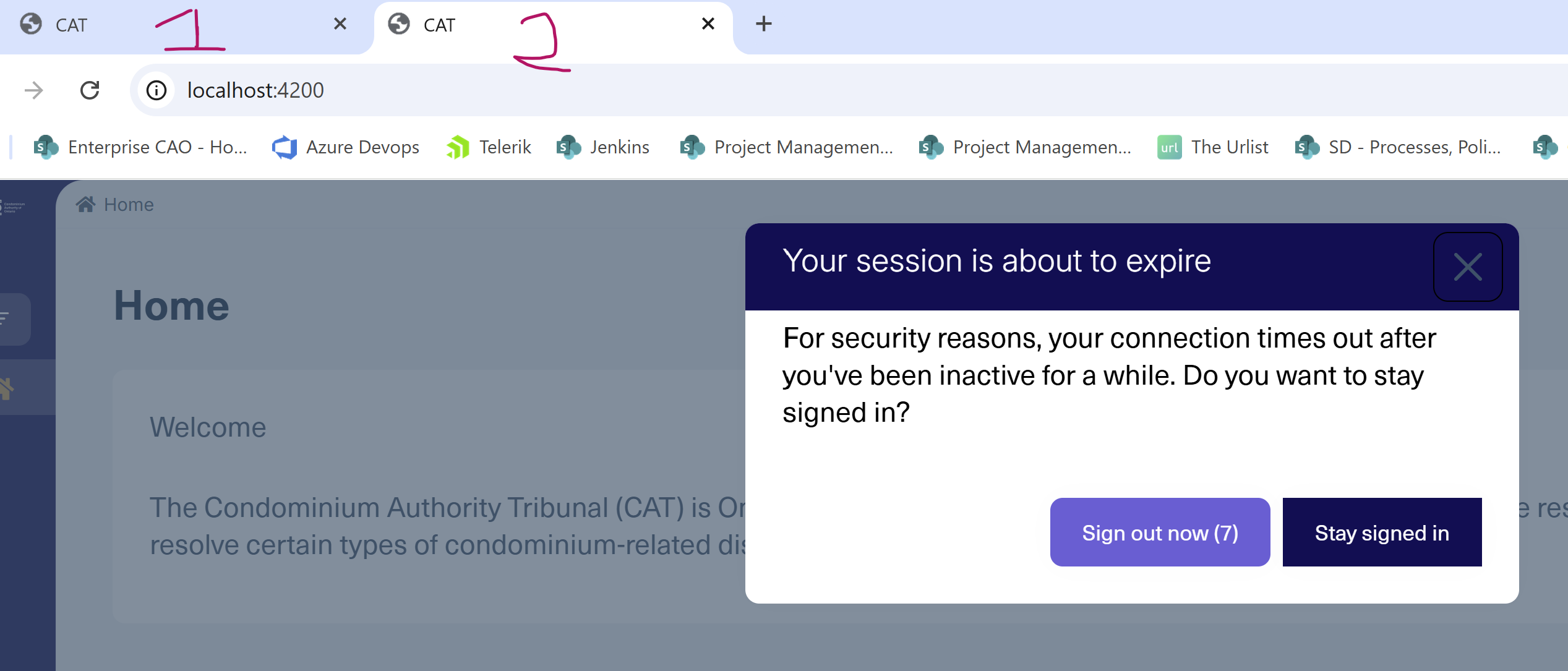
Task: Click the Home breadcrumb link
Action: (x=129, y=205)
